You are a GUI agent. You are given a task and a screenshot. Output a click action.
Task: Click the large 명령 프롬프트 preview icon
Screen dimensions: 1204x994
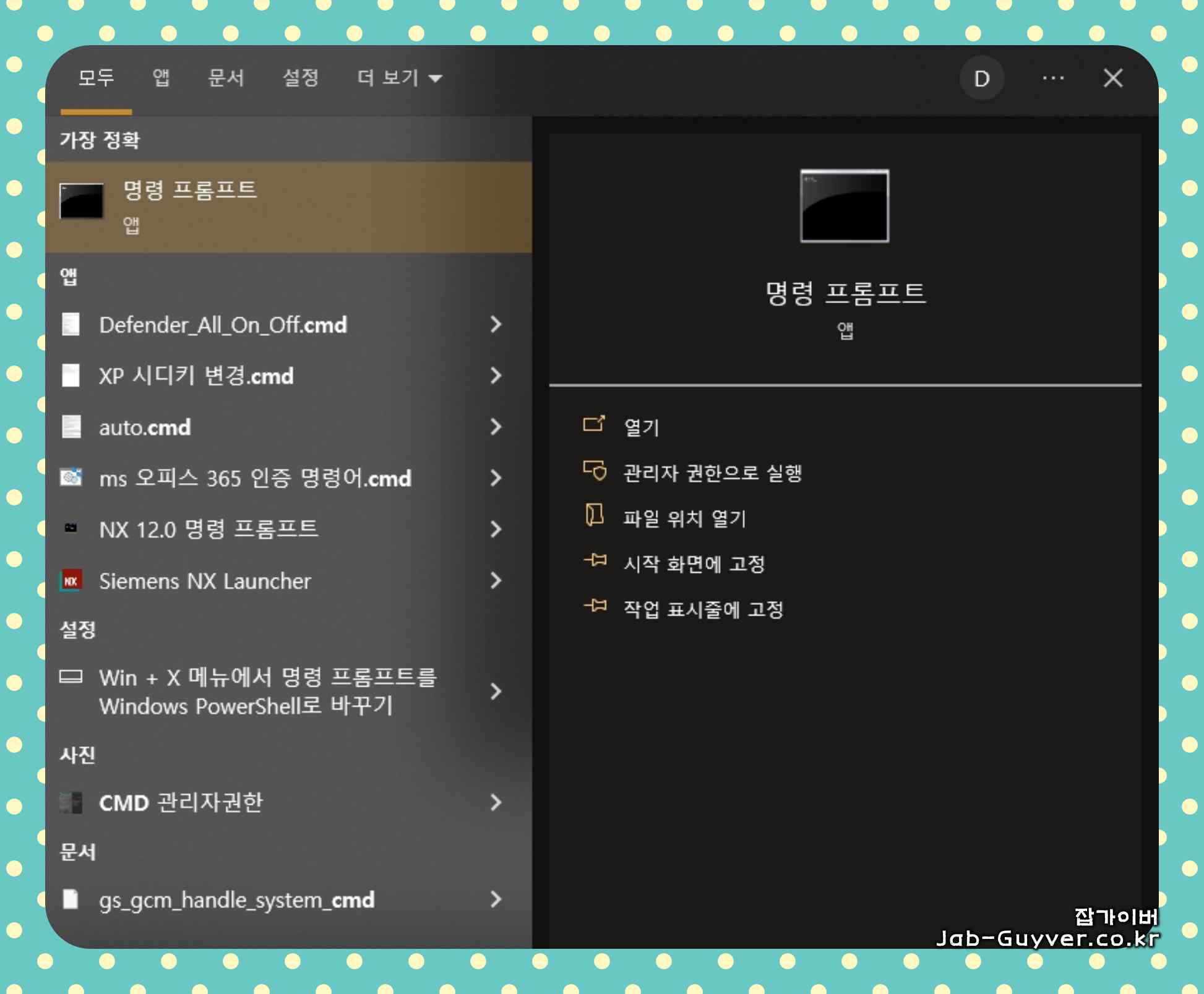click(844, 206)
